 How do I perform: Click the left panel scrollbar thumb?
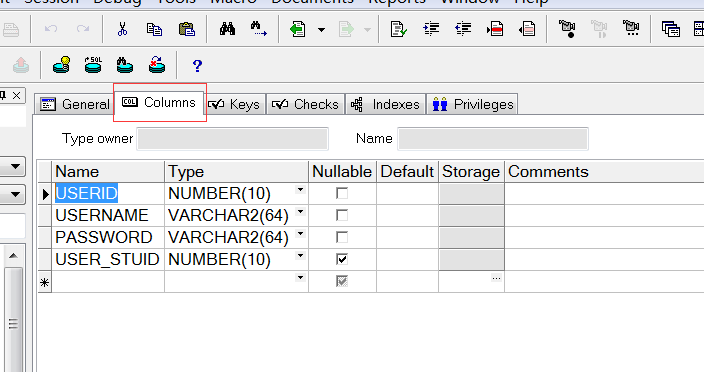pos(13,321)
